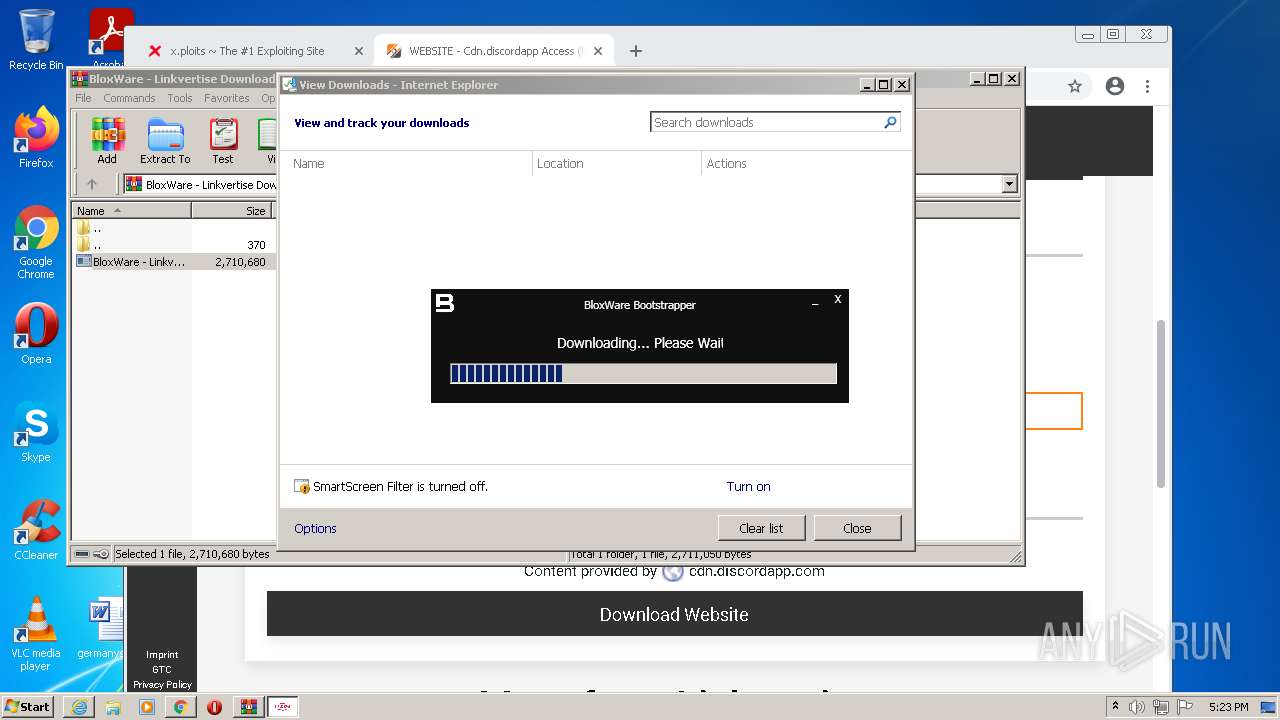Open the Chrome profile avatar

(x=1115, y=86)
